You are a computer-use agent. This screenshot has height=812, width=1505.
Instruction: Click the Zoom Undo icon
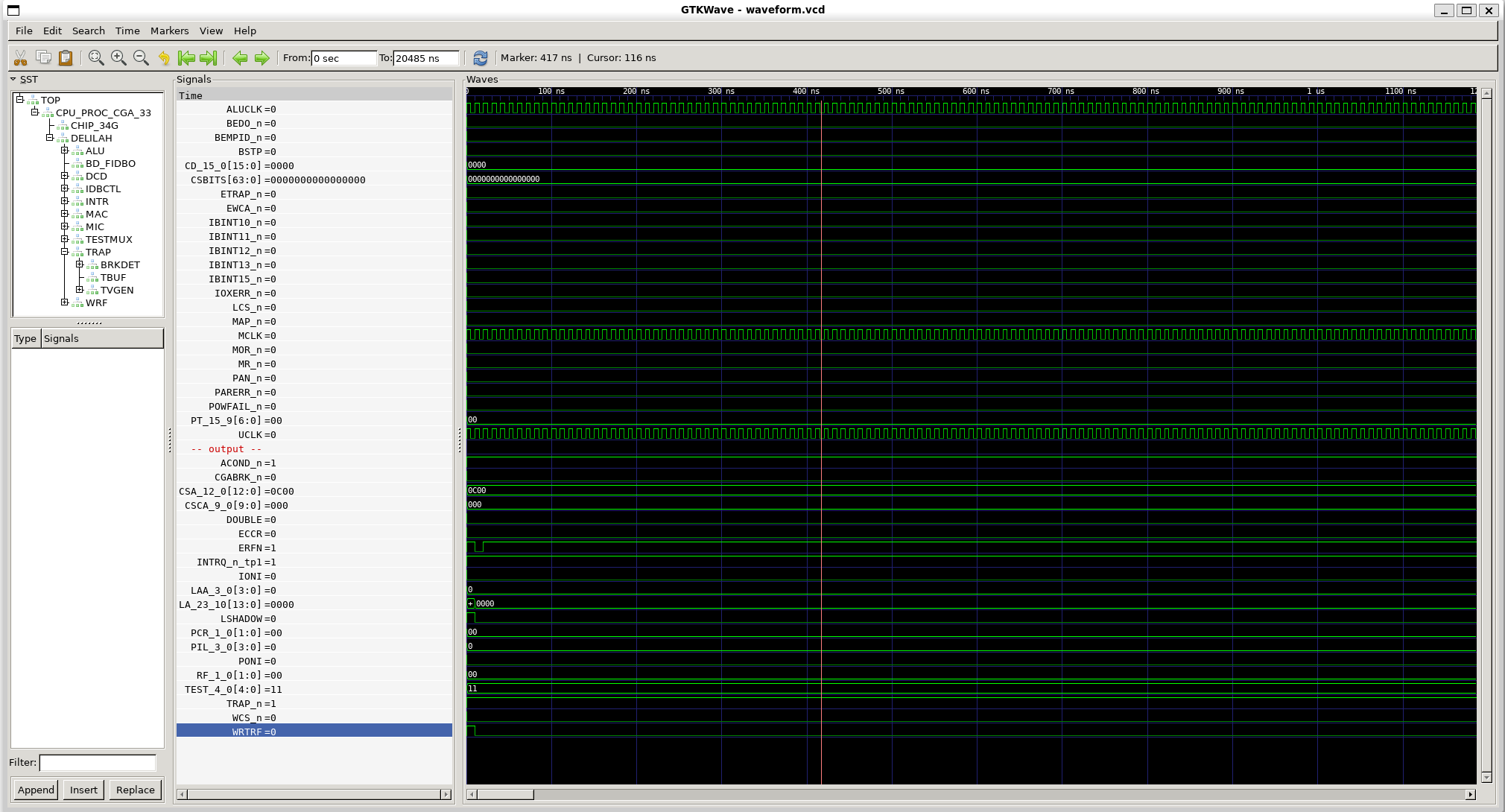point(164,58)
